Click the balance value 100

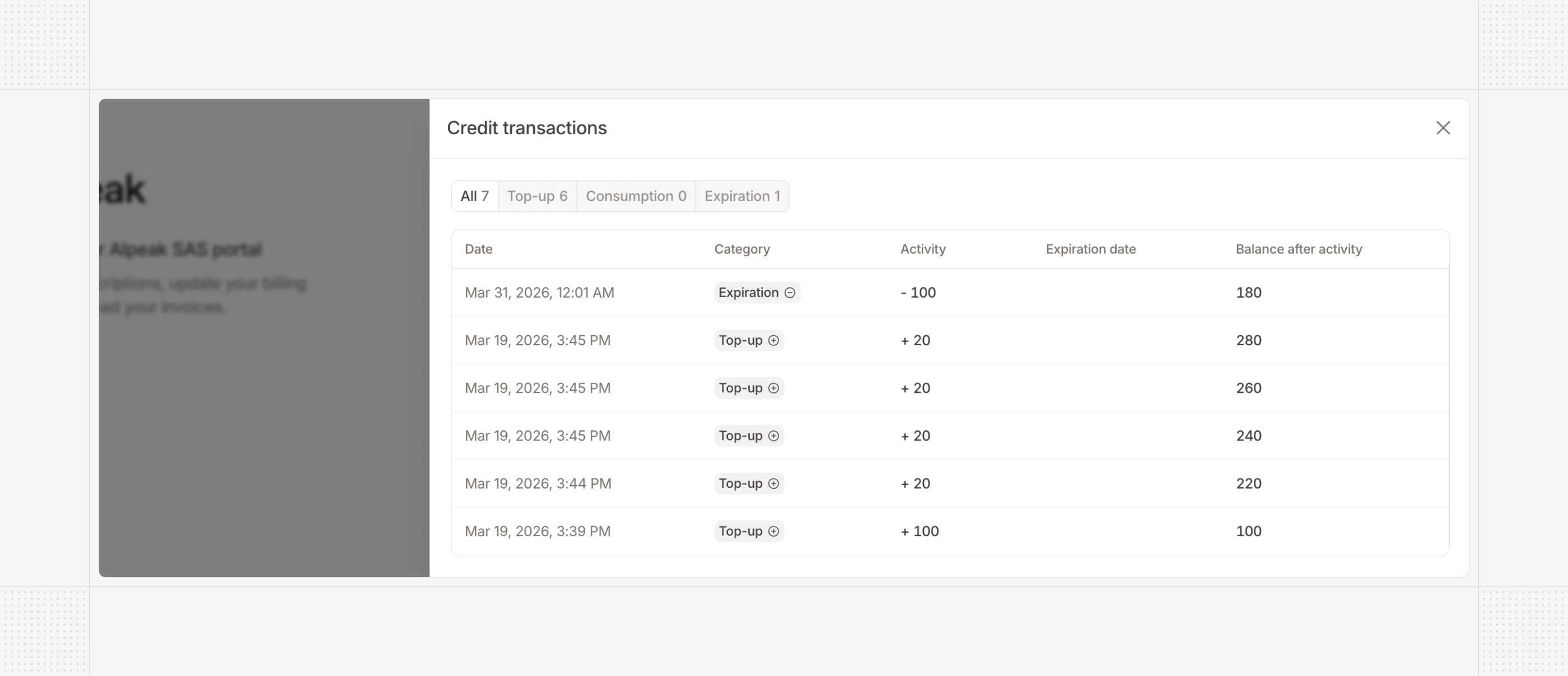tap(1248, 531)
